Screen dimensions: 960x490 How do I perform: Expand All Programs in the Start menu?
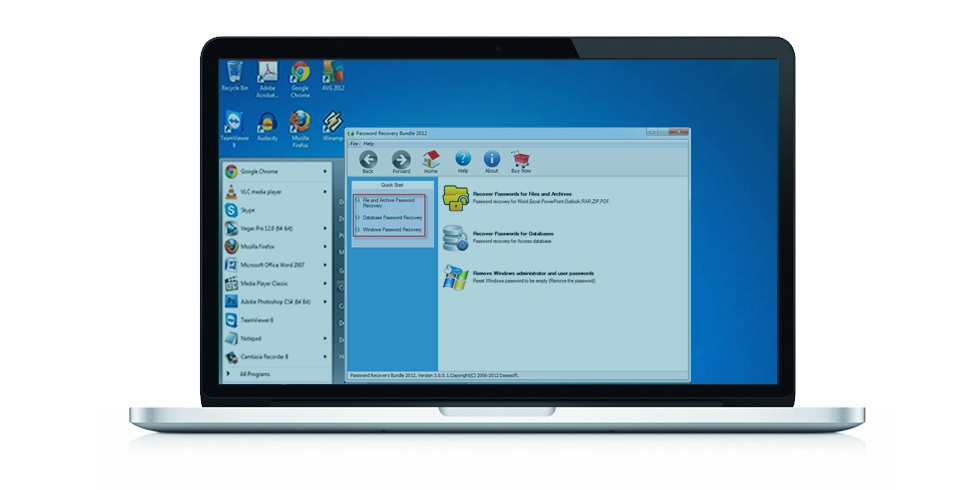coord(255,374)
